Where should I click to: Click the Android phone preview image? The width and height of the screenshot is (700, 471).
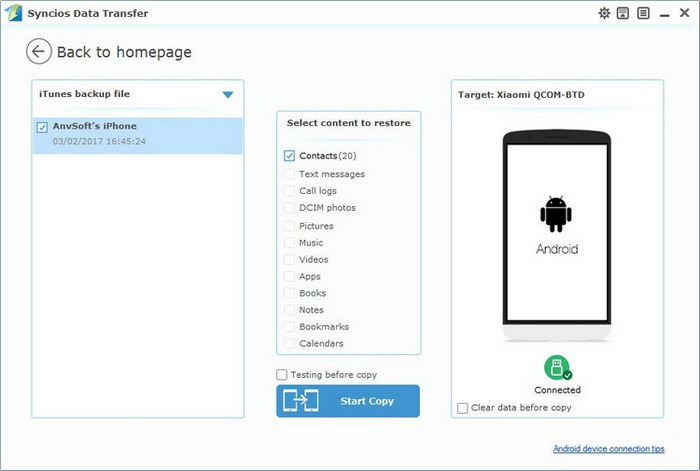click(557, 235)
